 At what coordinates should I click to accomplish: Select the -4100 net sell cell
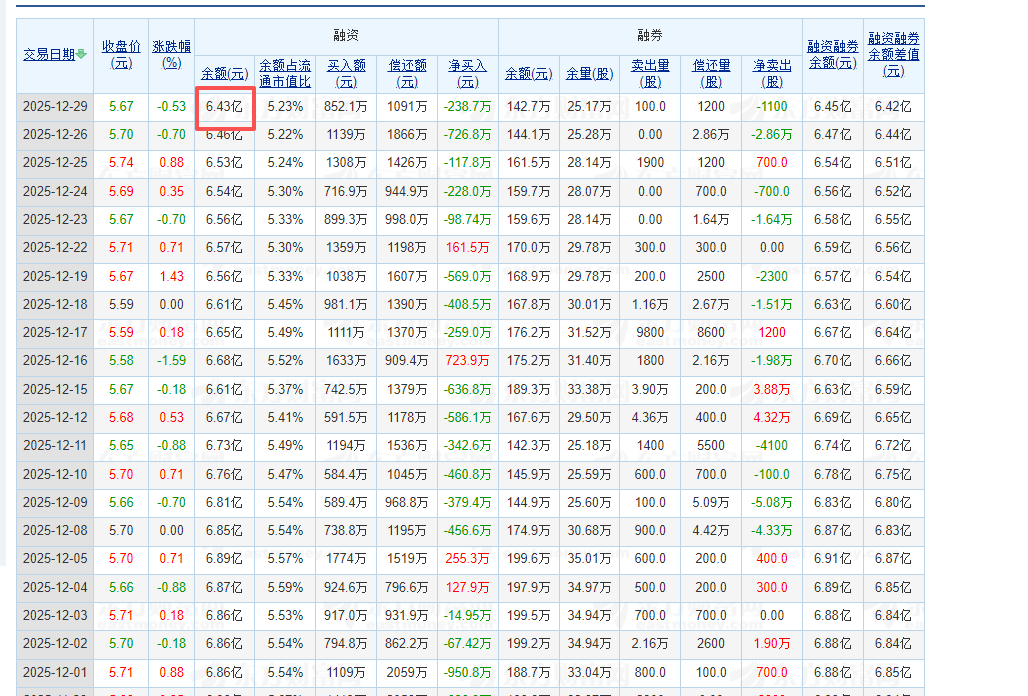click(x=772, y=446)
